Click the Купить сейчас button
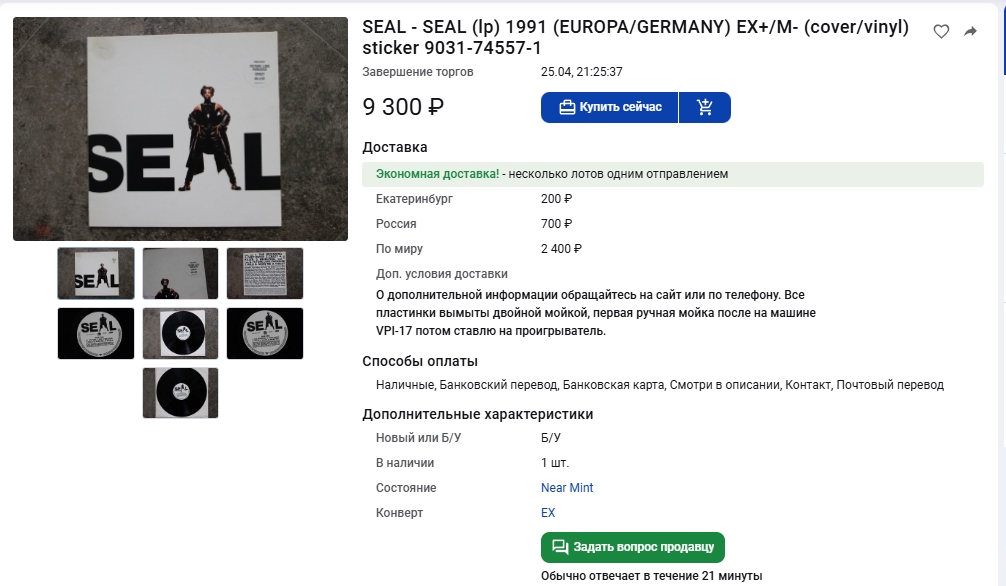Image resolution: width=1006 pixels, height=586 pixels. point(610,108)
